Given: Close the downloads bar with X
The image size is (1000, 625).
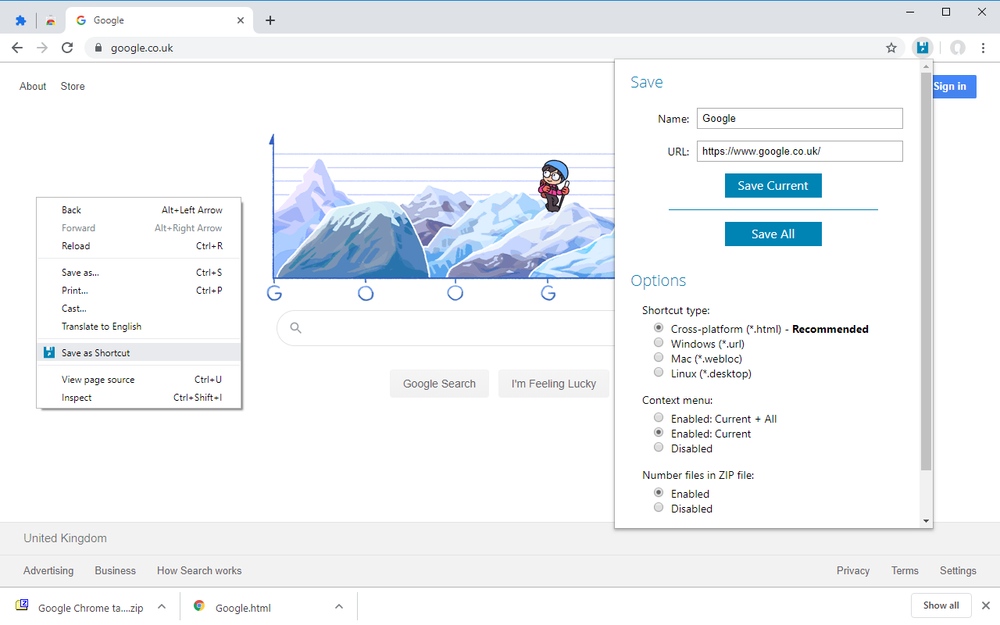Looking at the screenshot, I should click(x=985, y=606).
